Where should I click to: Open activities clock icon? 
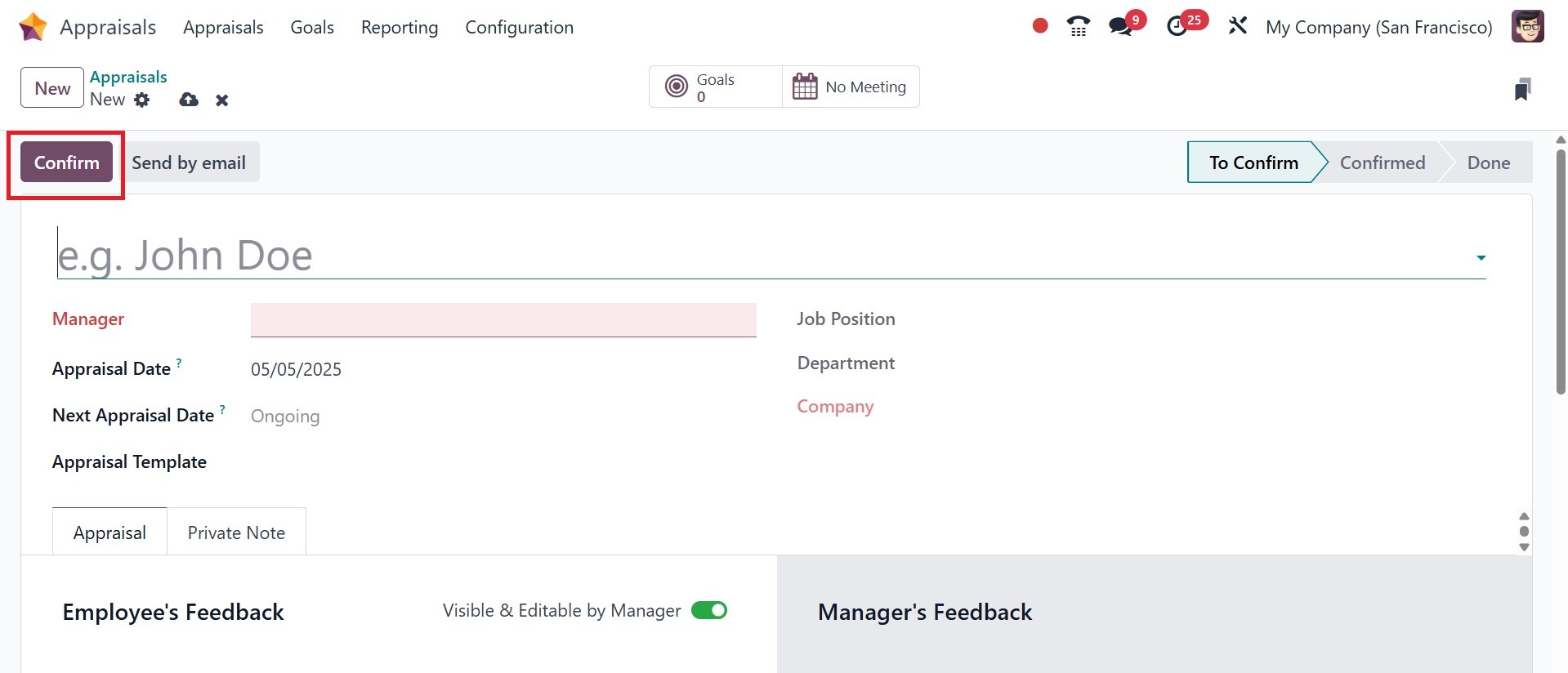coord(1177,27)
